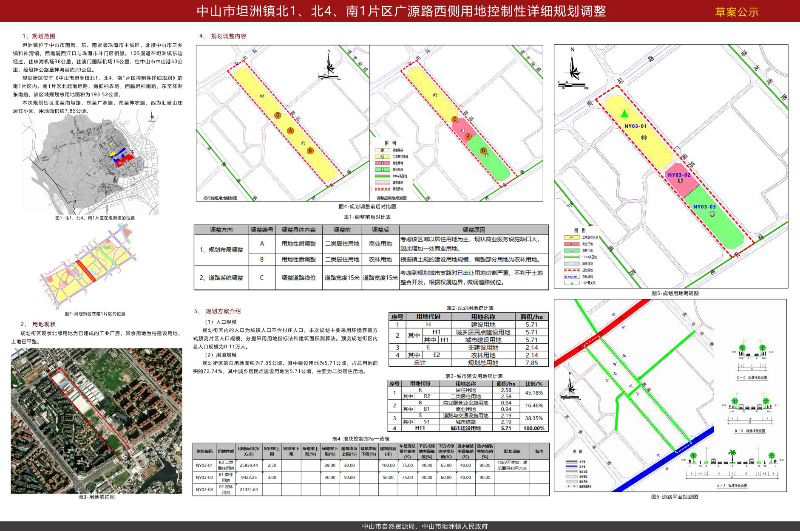Click the scale bar in the land-use plan map
This screenshot has height=531, width=800.
coord(570,84)
